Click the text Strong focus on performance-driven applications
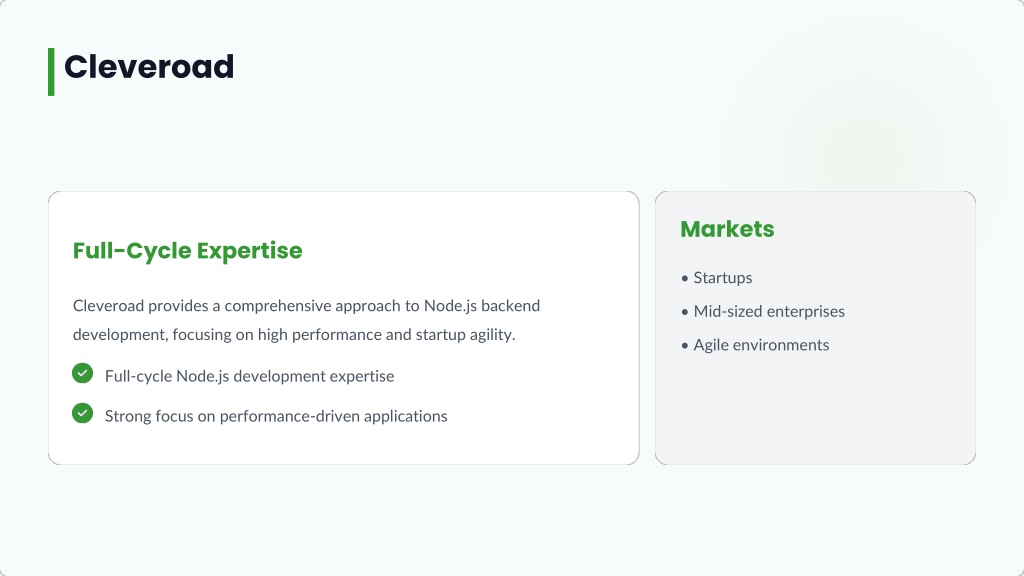Screen dimensions: 1024x576 276,416
